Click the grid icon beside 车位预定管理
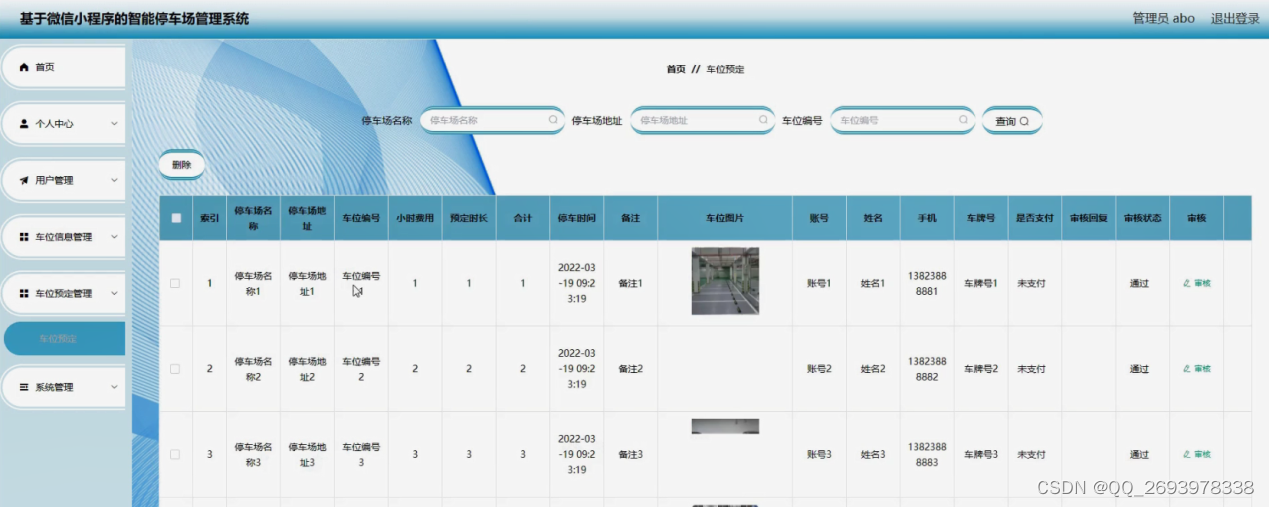 25,293
